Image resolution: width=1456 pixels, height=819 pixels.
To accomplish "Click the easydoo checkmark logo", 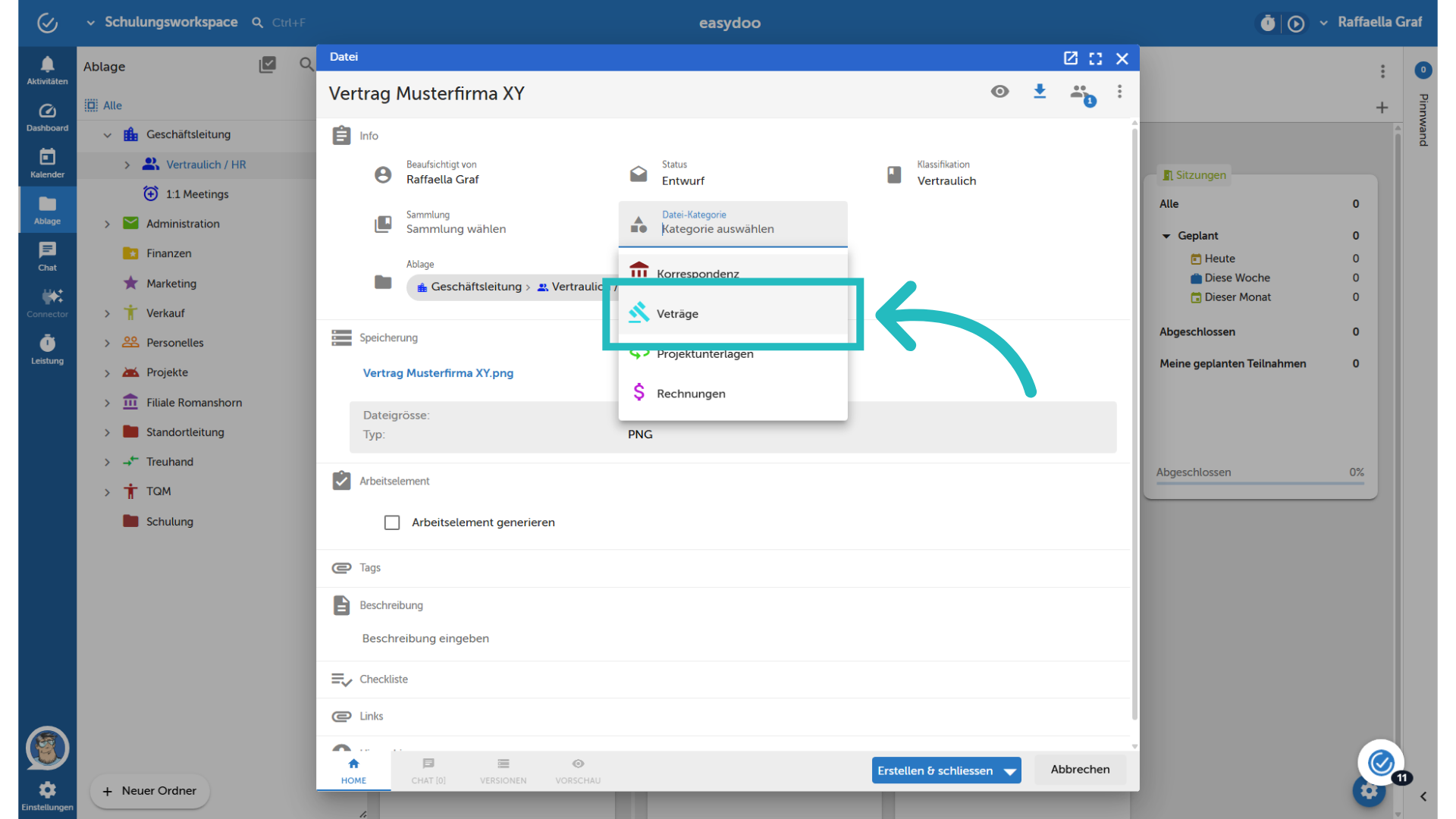I will coord(48,23).
